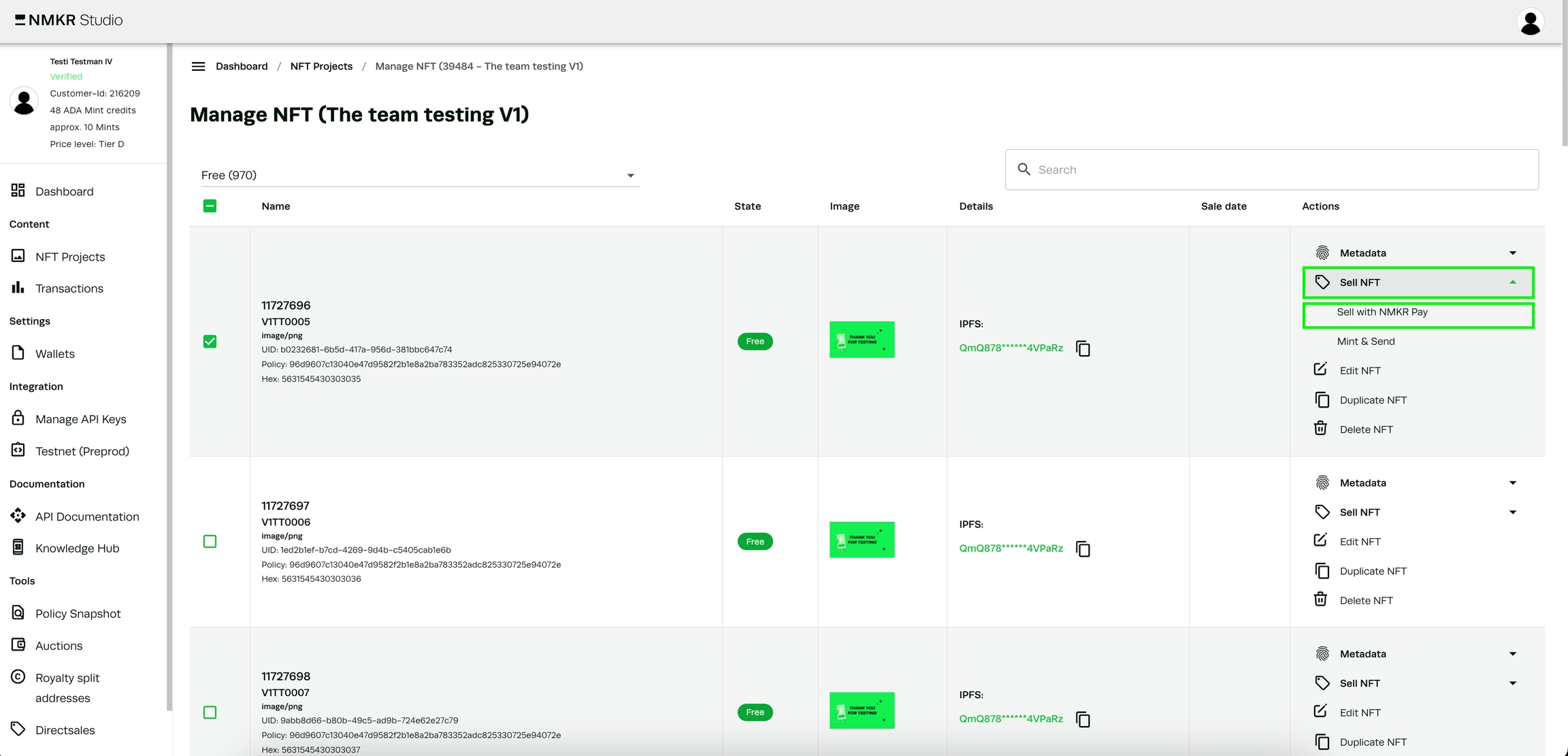Click the Auctions icon in sidebar

coord(18,644)
